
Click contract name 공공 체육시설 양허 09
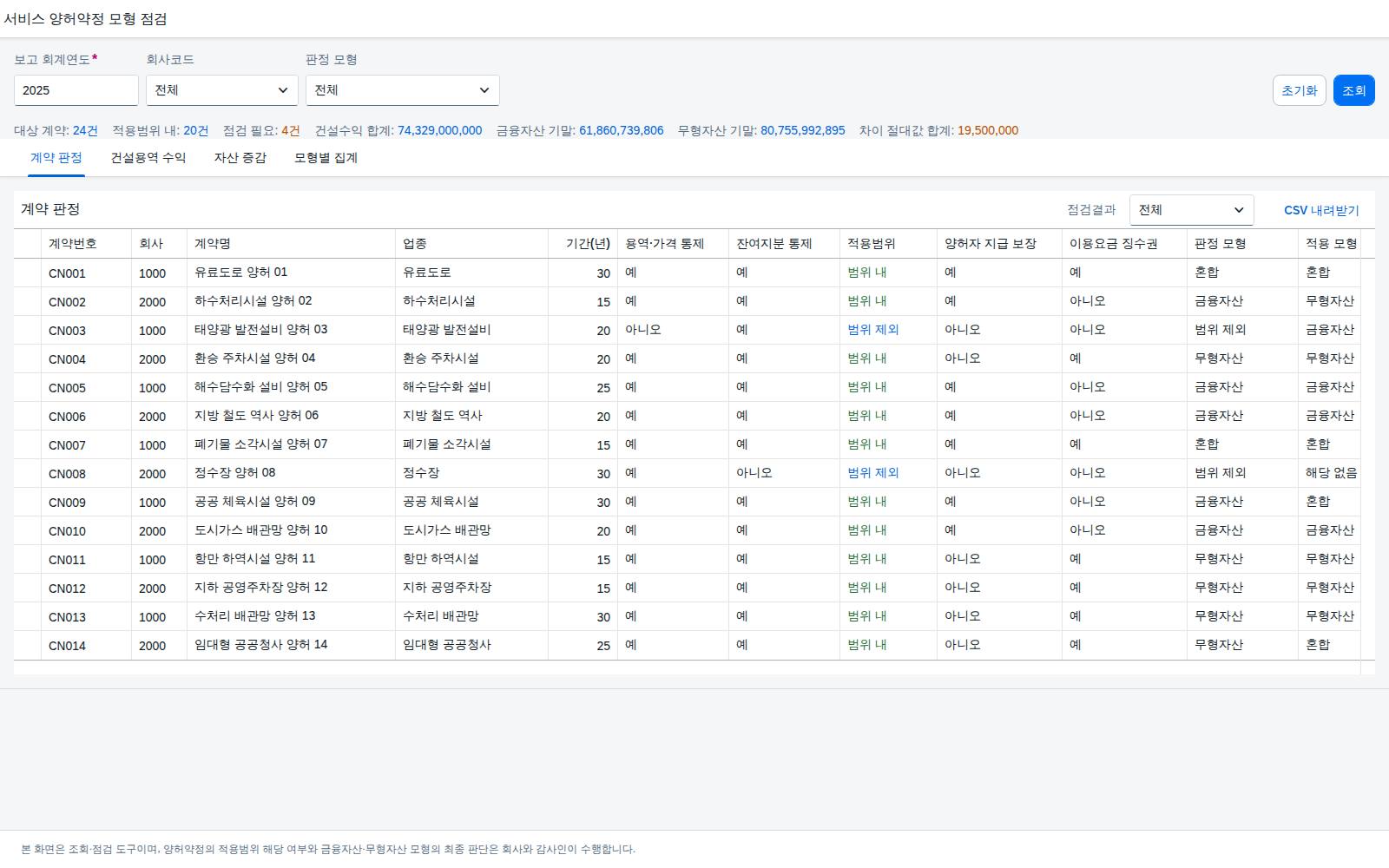[x=254, y=502]
